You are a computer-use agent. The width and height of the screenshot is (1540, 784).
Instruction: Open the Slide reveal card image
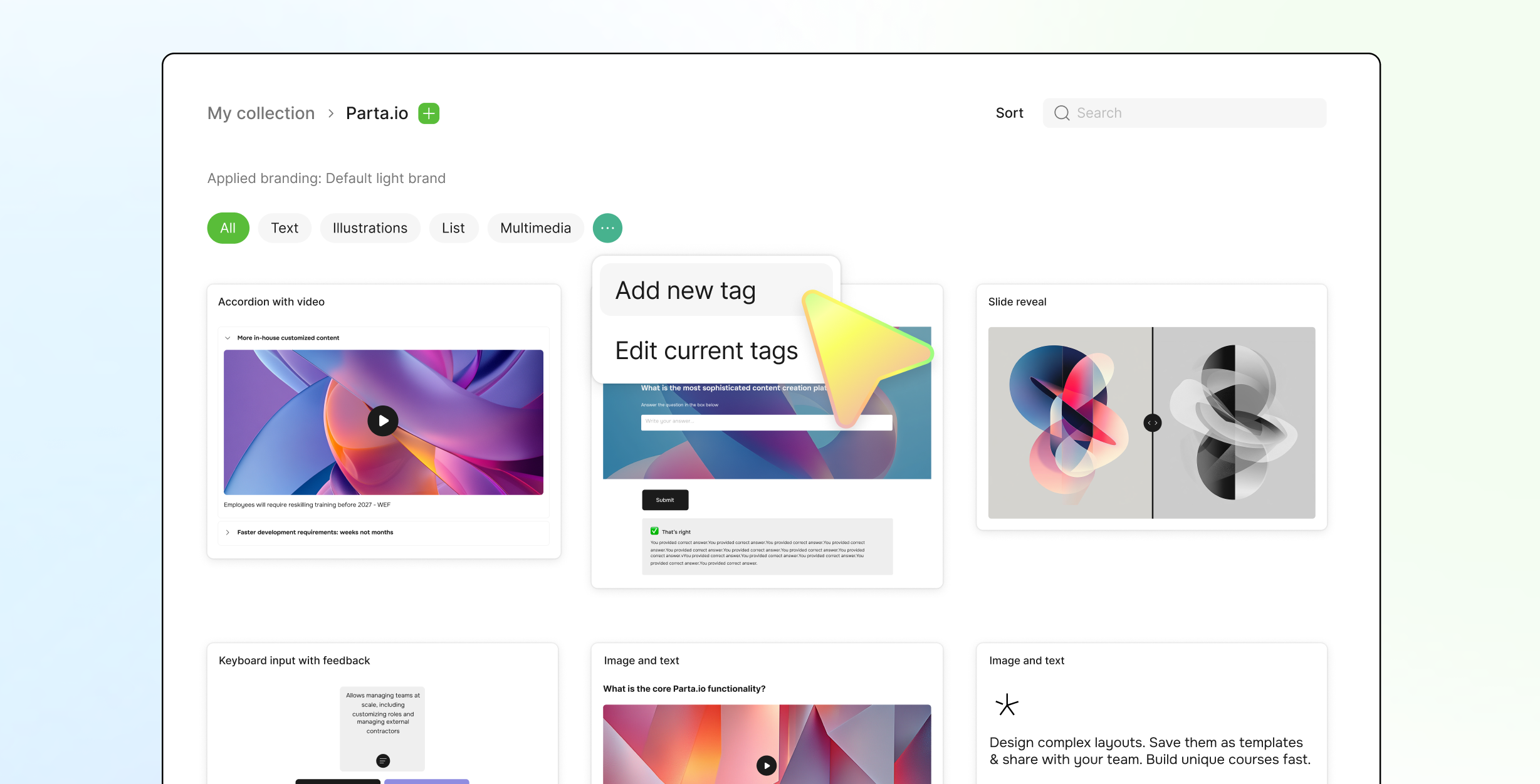point(1152,423)
